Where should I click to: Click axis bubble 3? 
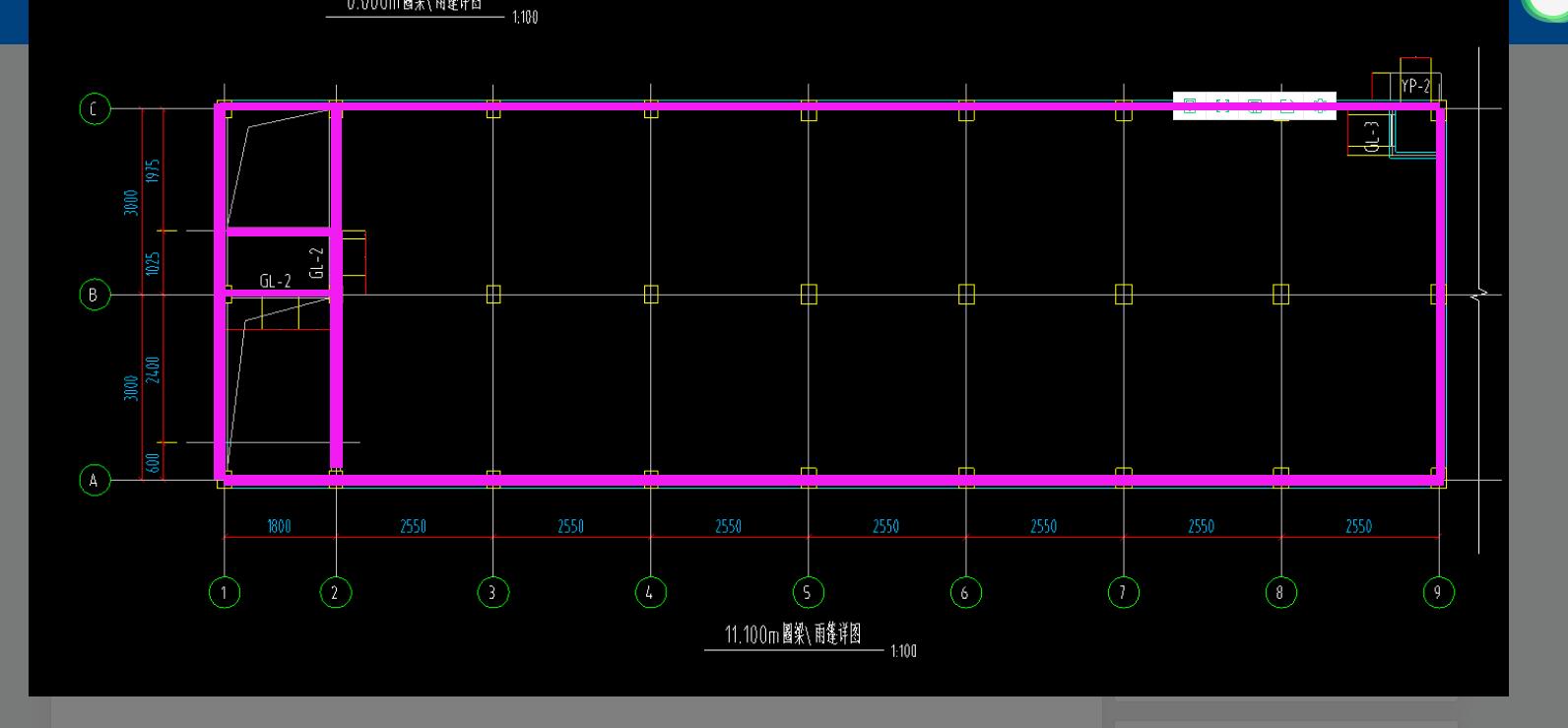click(x=492, y=592)
